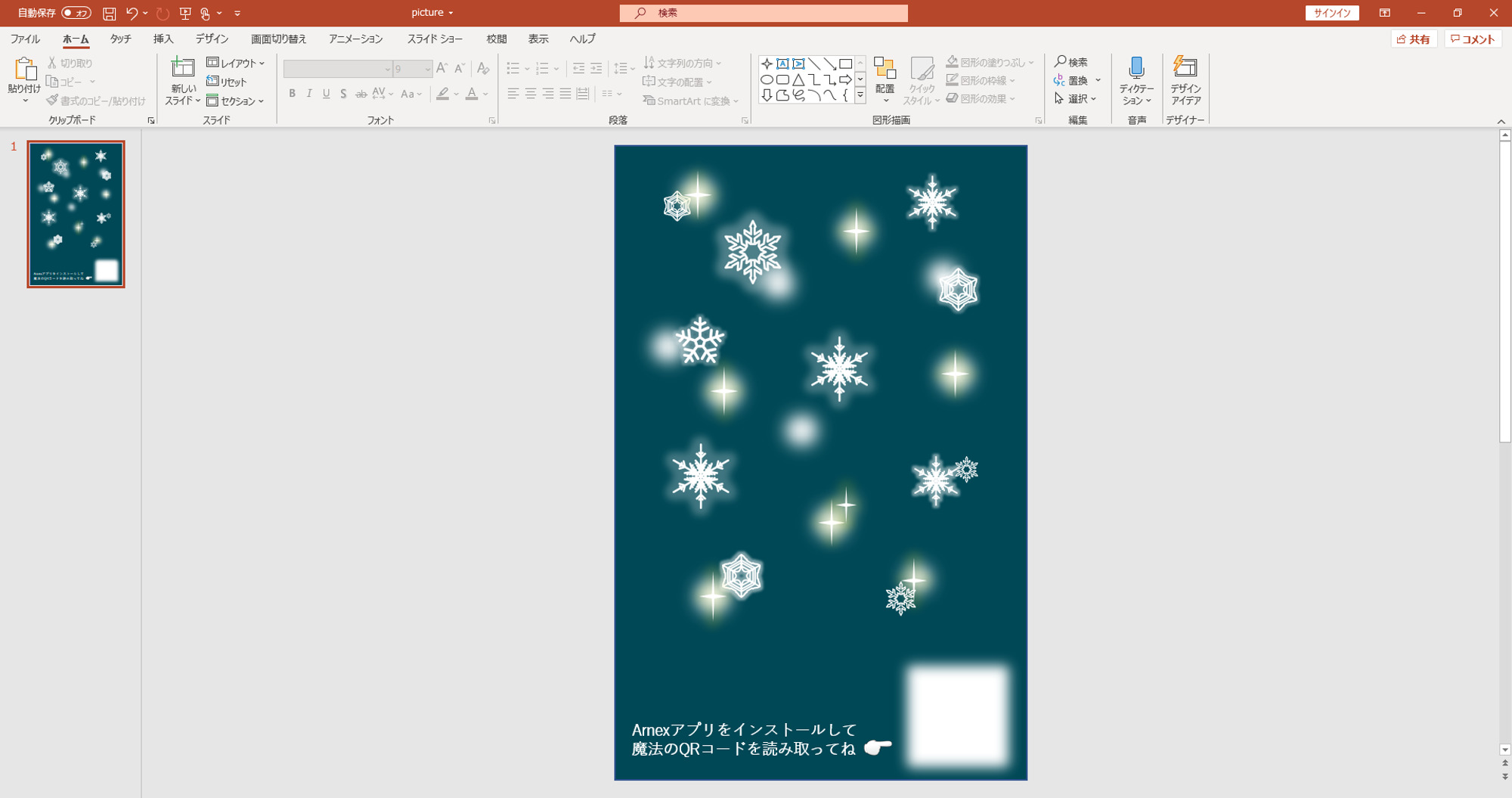Image resolution: width=1512 pixels, height=798 pixels.
Task: Select the triangle shape in gallery
Action: tap(798, 79)
